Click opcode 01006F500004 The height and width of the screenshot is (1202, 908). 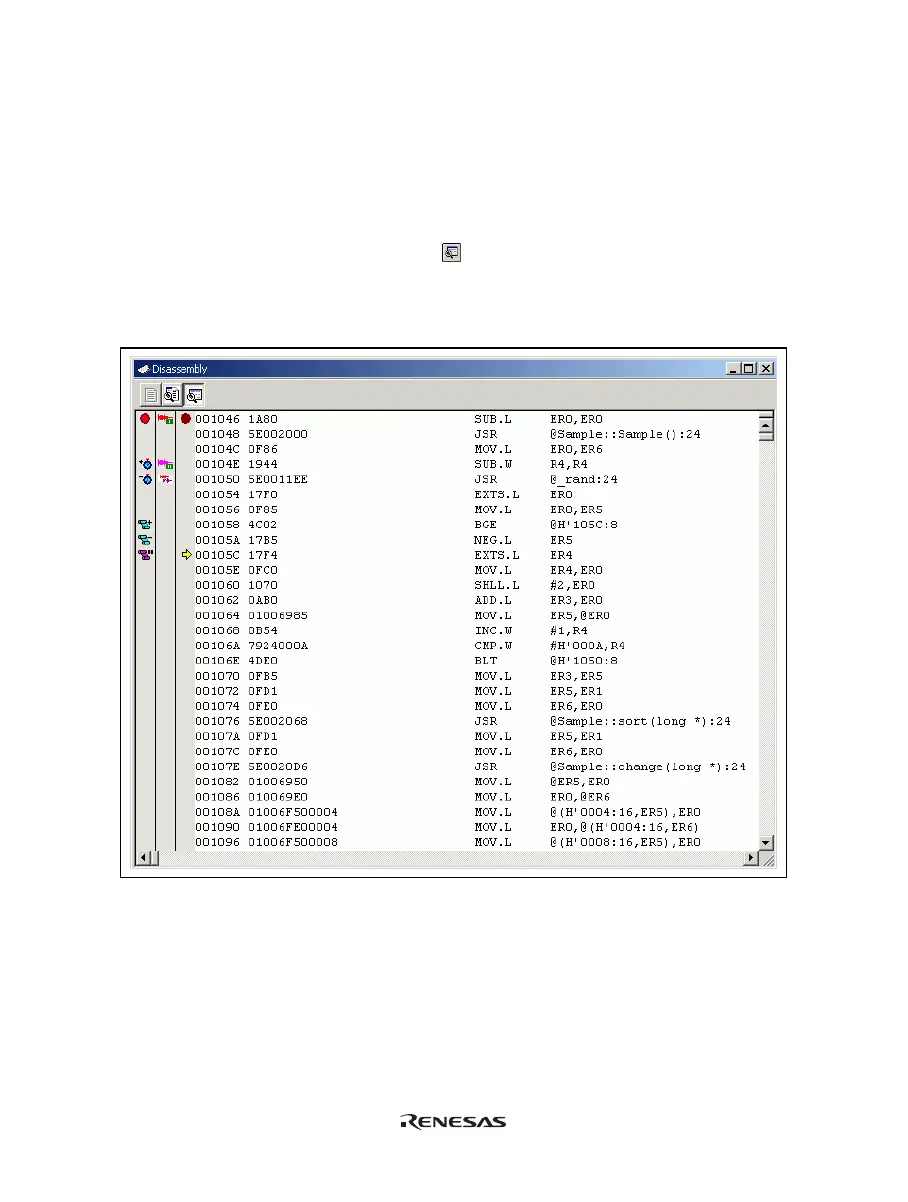[293, 812]
